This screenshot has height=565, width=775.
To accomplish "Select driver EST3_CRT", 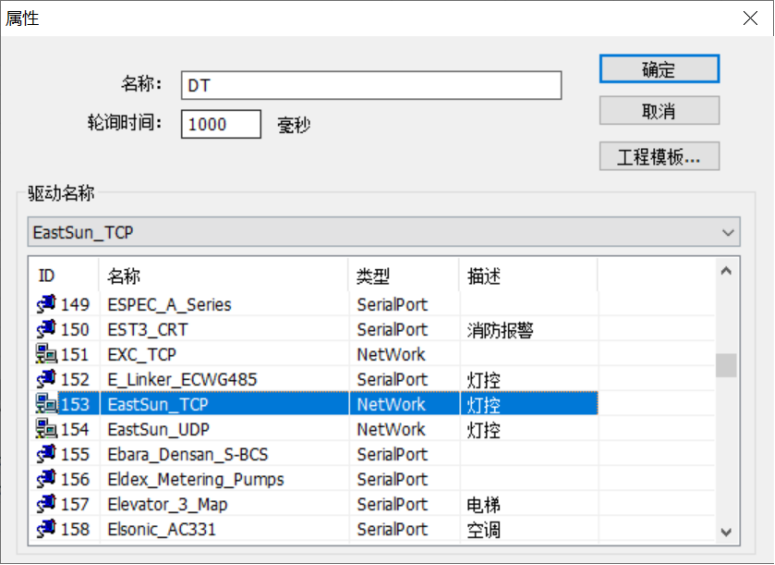I will [148, 330].
